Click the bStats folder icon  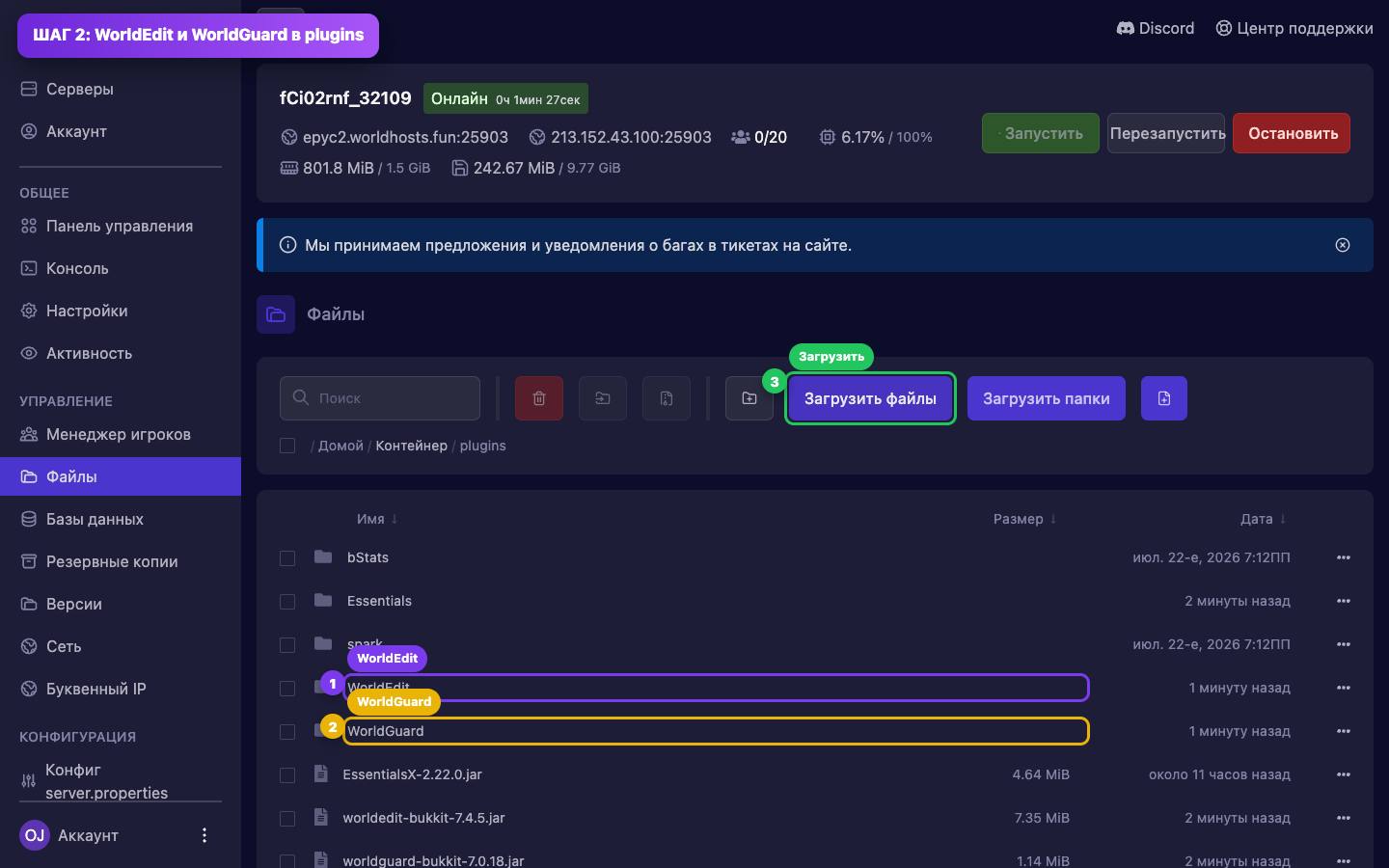323,556
